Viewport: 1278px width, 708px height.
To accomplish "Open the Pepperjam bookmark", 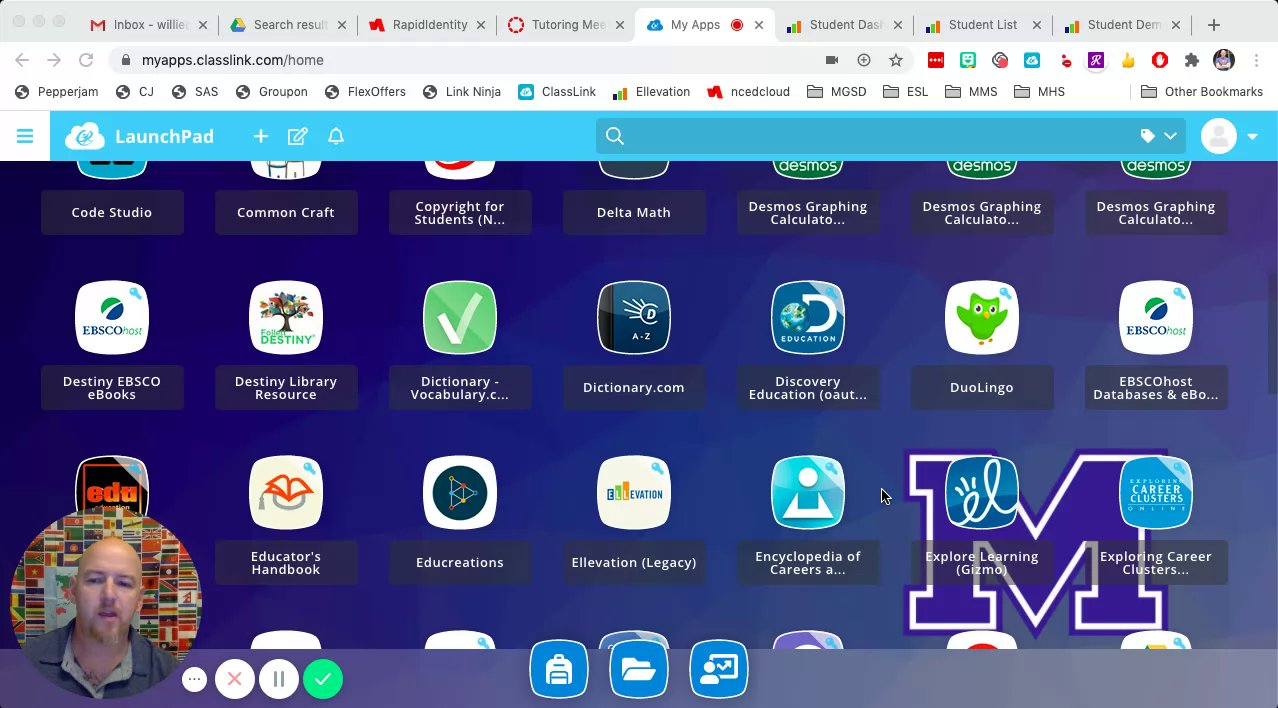I will tap(56, 92).
